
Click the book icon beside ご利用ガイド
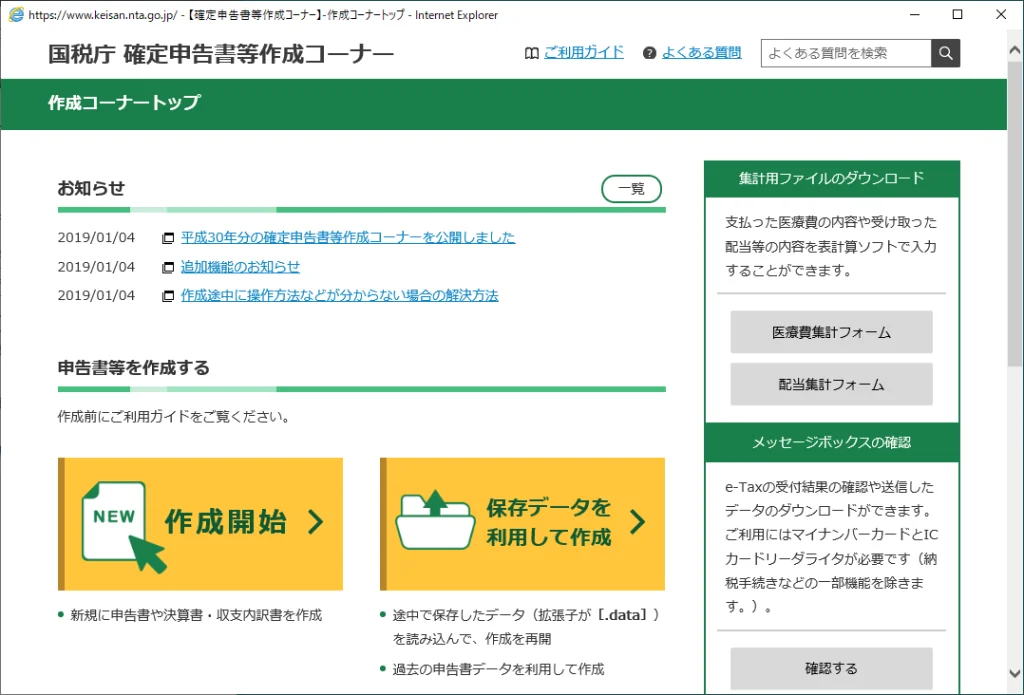[531, 52]
